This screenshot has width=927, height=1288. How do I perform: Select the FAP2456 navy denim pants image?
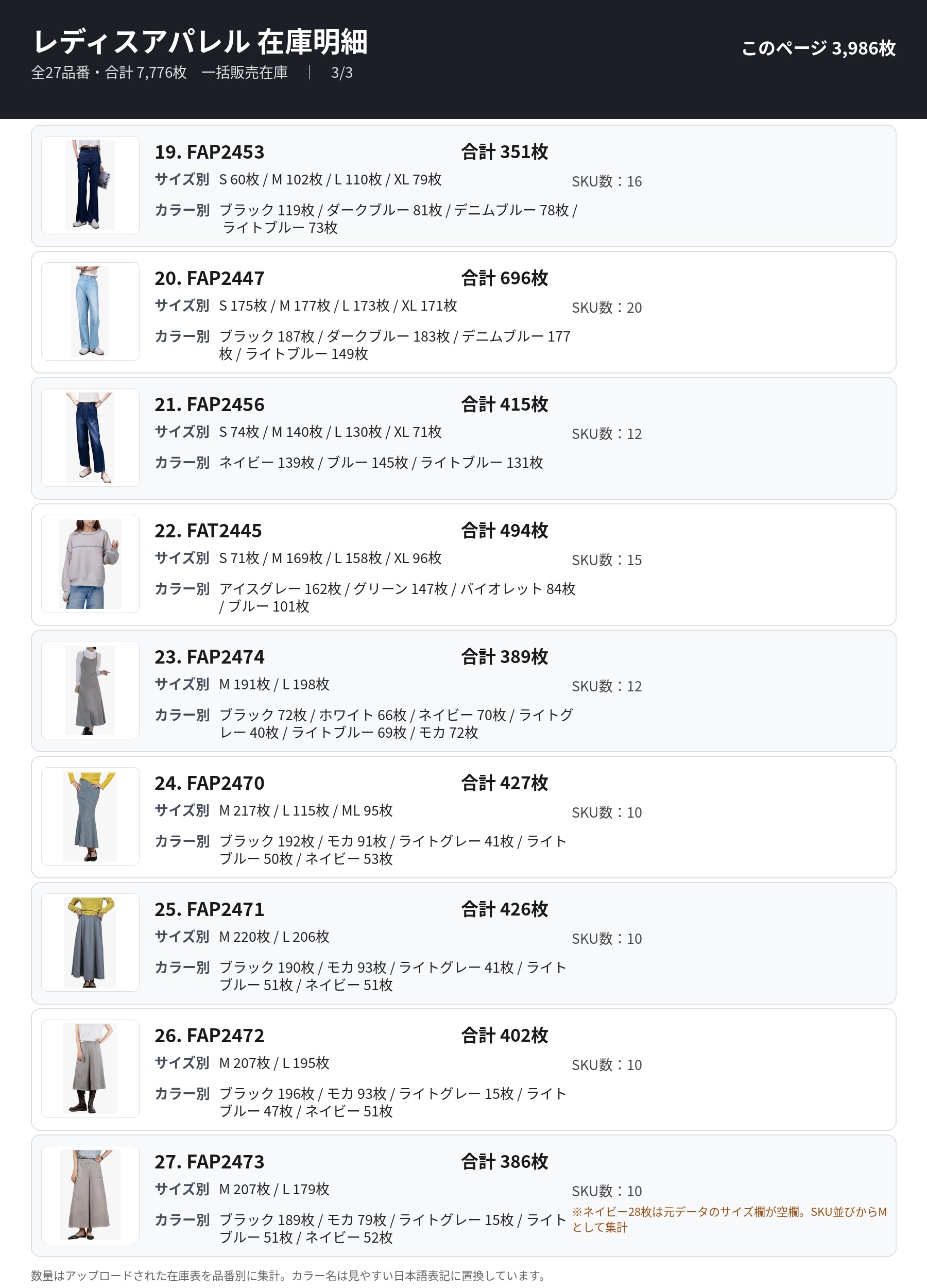(90, 437)
